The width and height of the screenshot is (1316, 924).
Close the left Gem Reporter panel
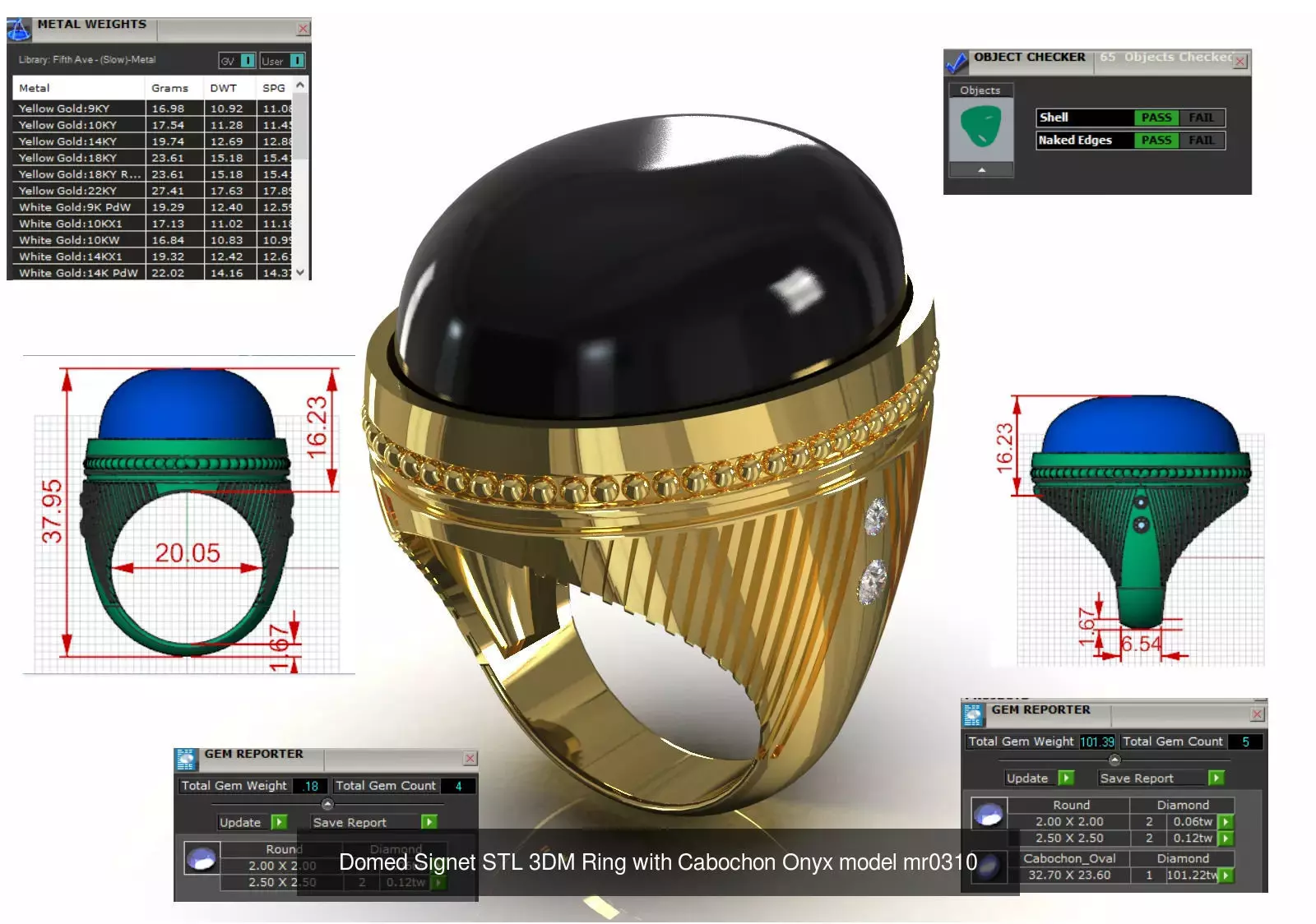coord(470,758)
